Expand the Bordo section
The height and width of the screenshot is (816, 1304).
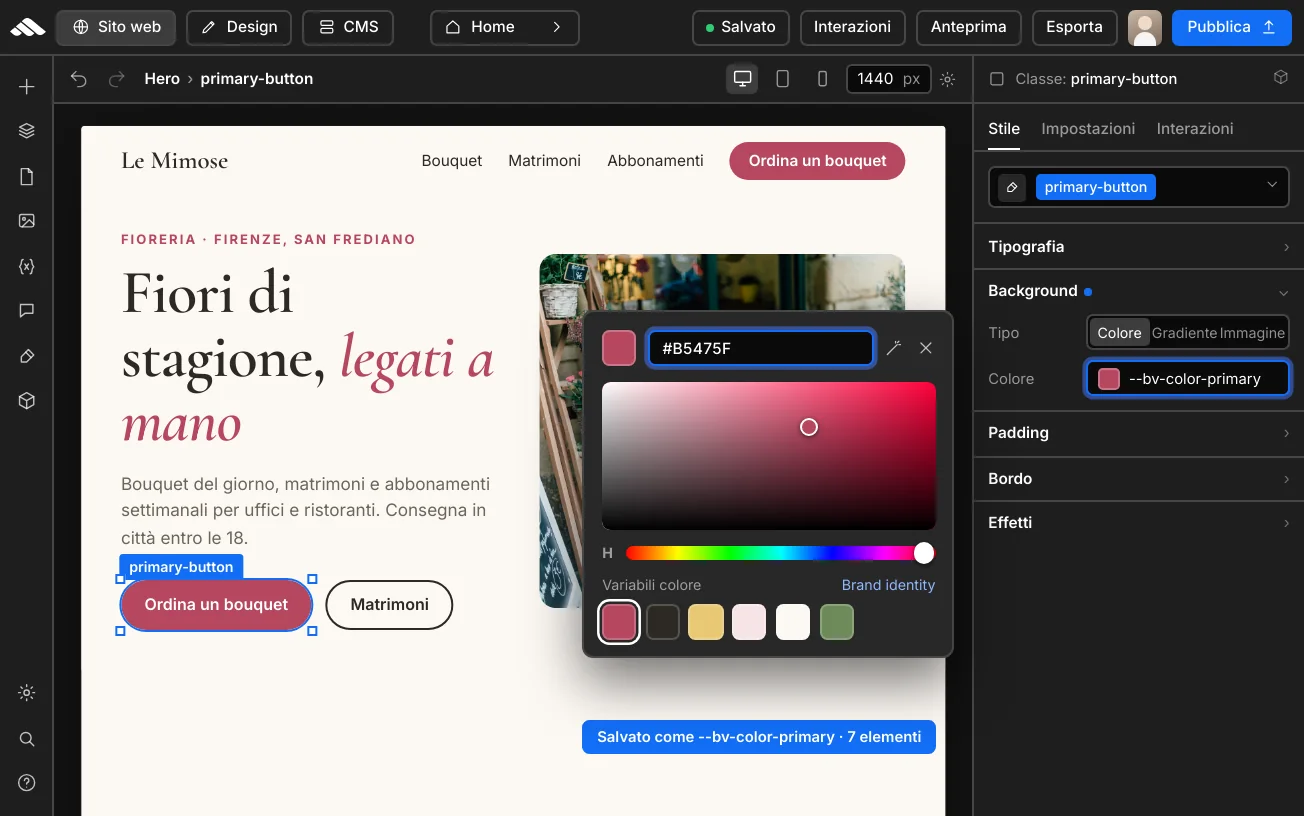click(1139, 479)
